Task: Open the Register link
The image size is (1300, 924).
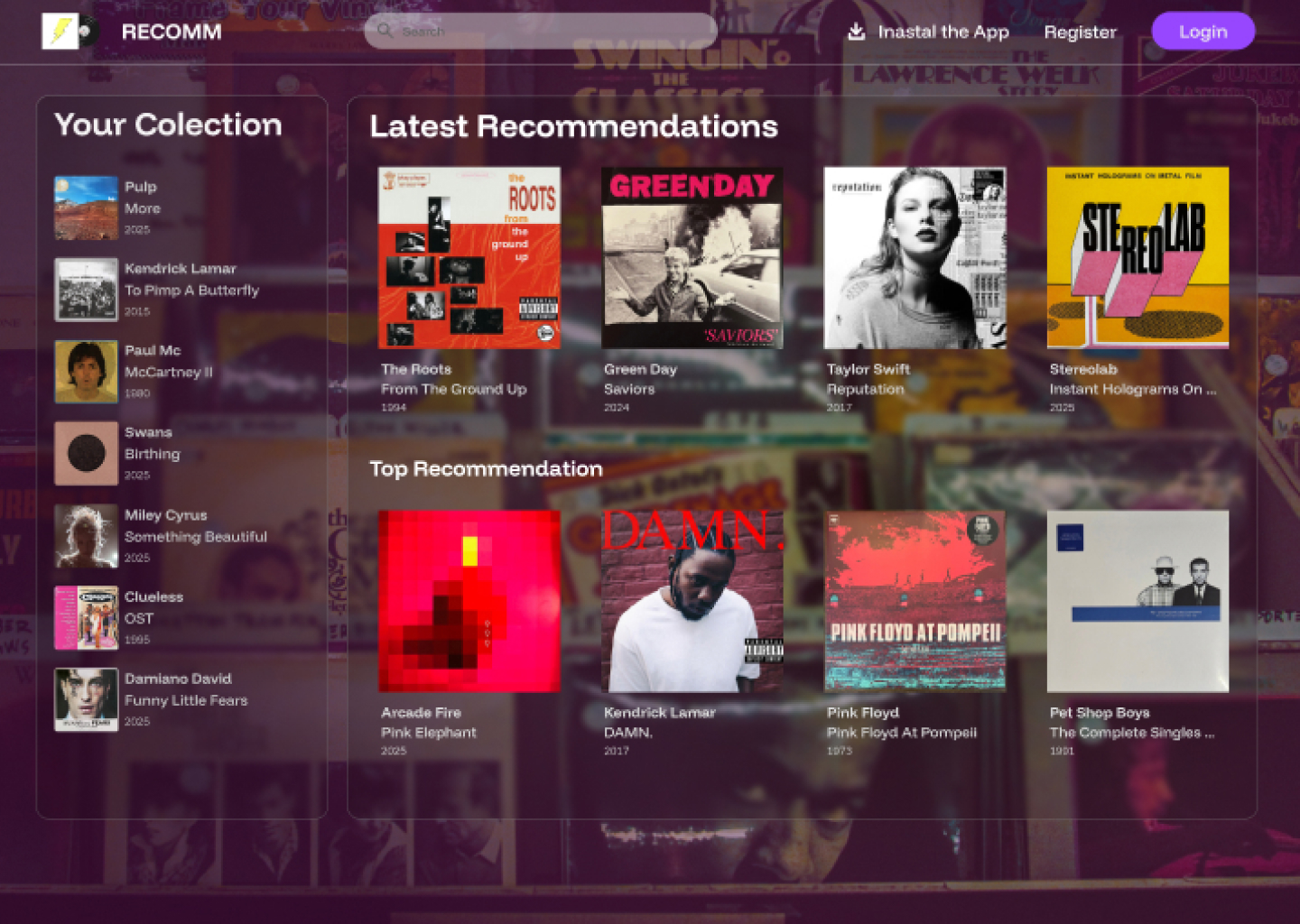Action: [x=1080, y=32]
